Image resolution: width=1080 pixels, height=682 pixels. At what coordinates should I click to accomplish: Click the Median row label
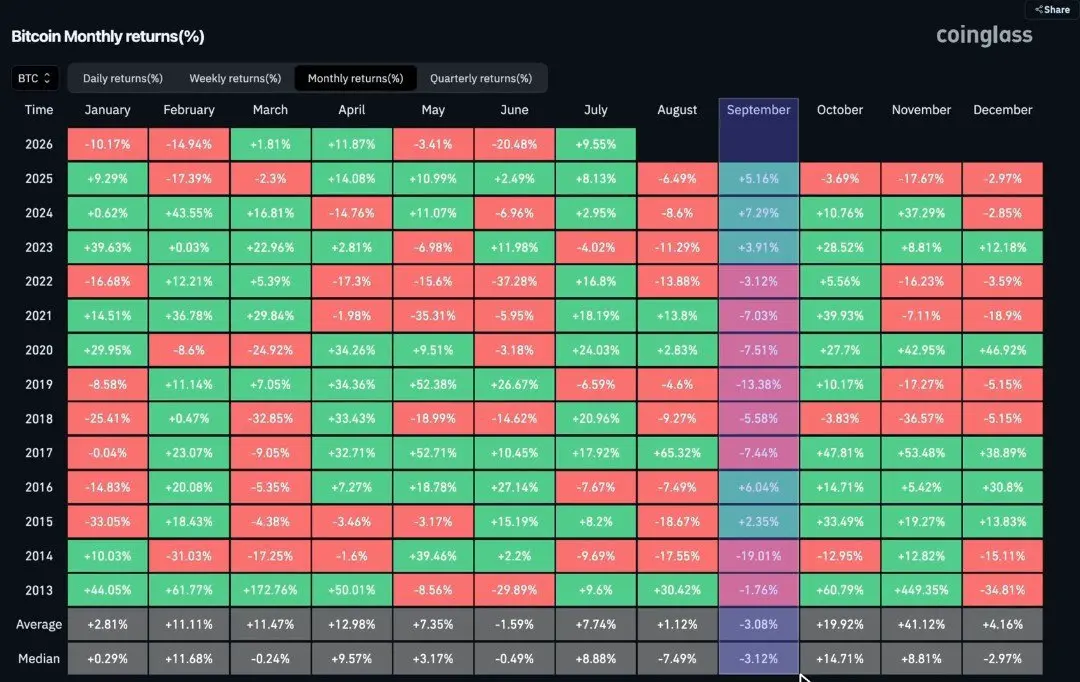tap(39, 659)
